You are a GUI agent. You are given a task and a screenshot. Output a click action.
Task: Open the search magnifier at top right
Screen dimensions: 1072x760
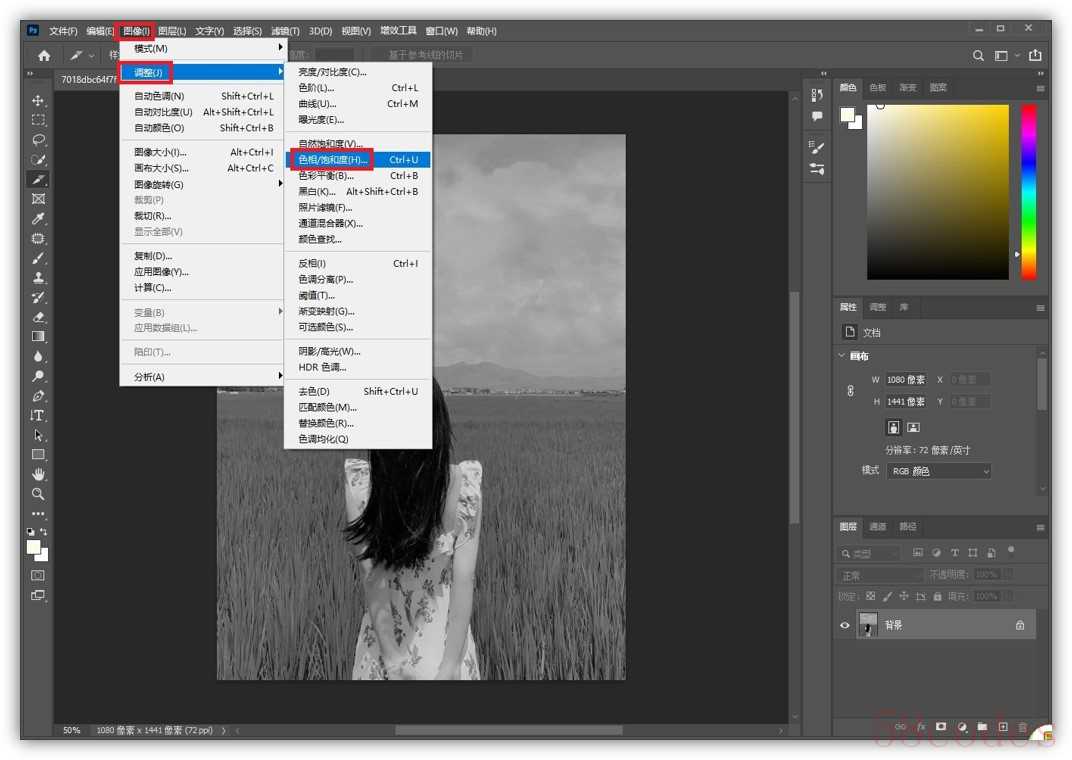pos(978,55)
